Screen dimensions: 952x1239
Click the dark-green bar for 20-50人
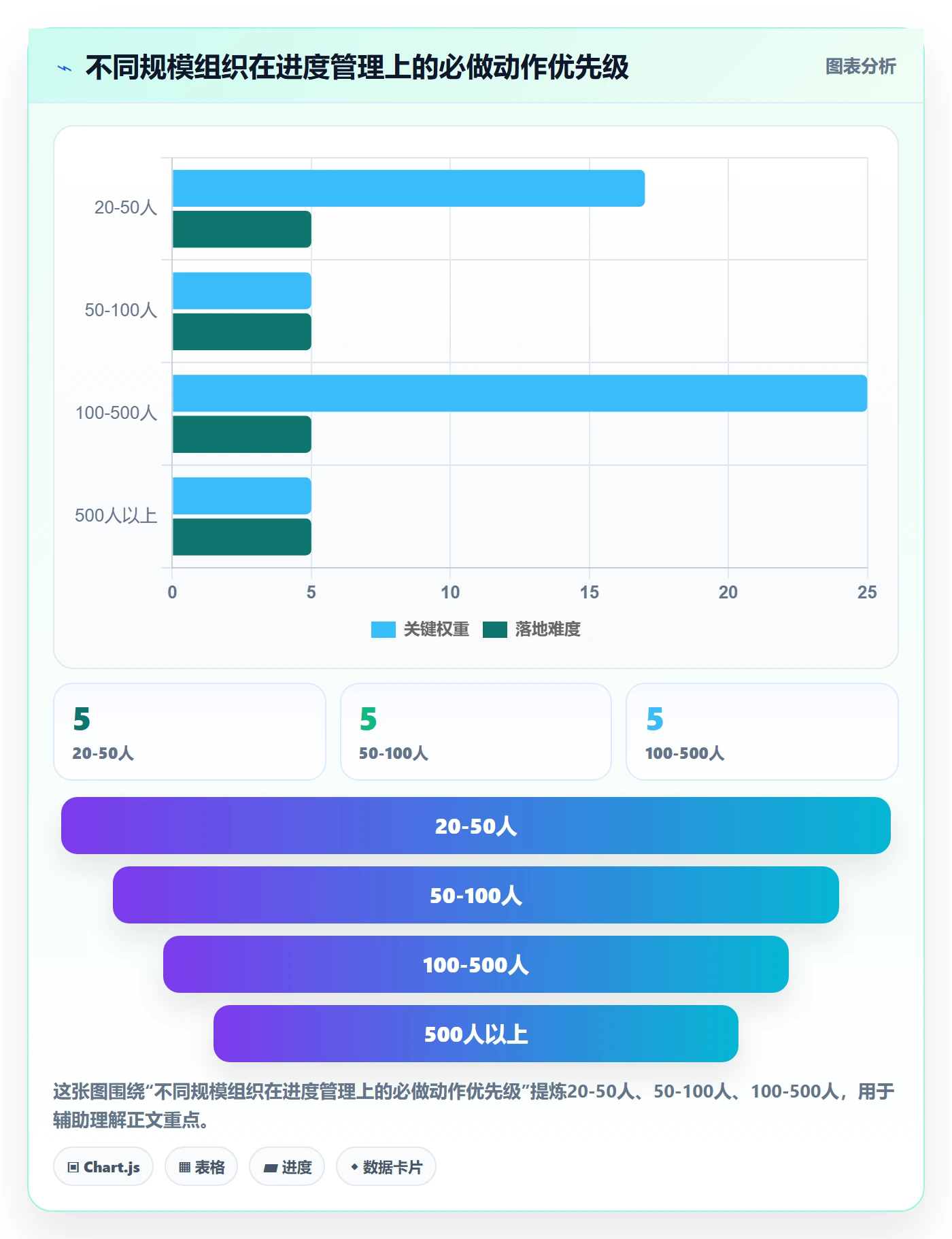(x=242, y=229)
